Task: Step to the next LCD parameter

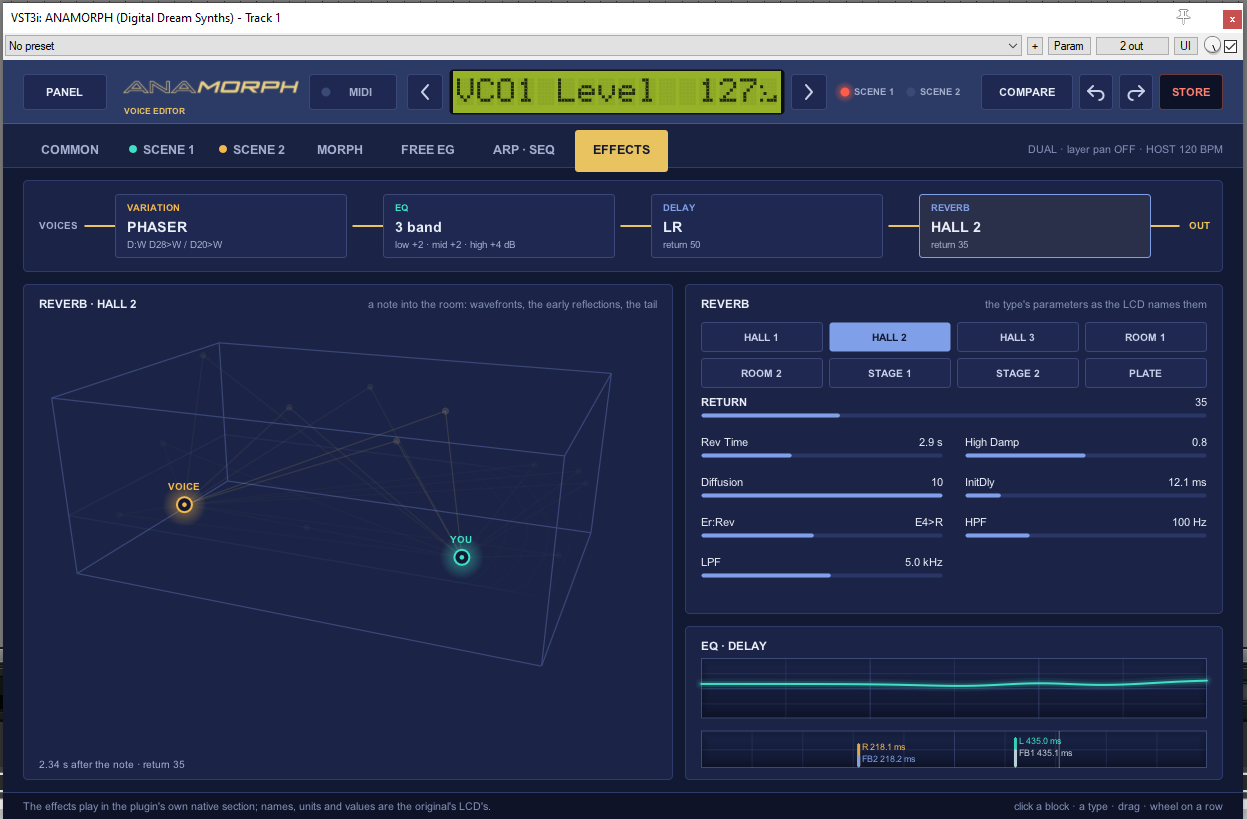Action: click(x=809, y=92)
